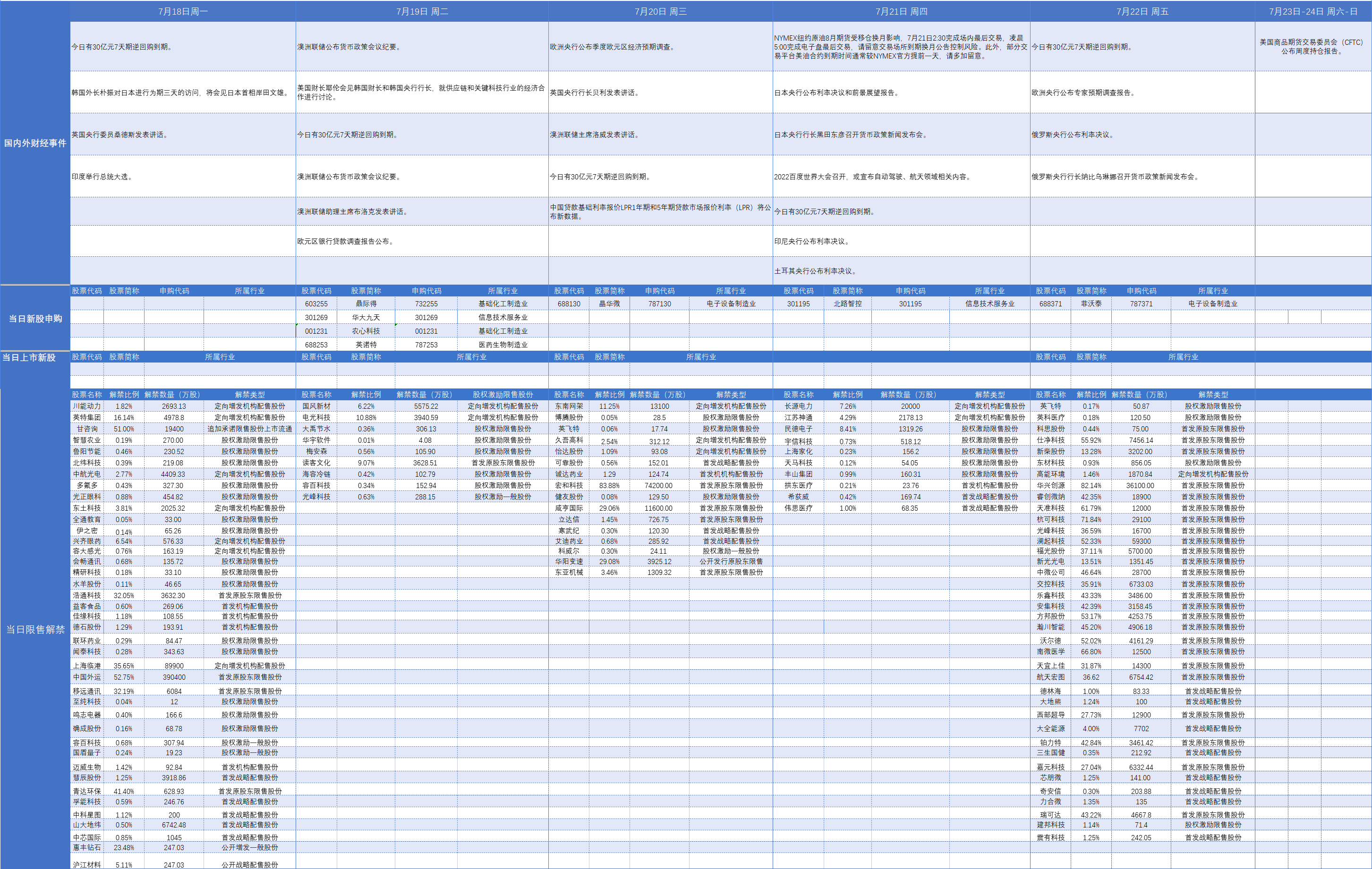Select the 澳洲联储主席洛威发表讲话 cell

point(660,135)
